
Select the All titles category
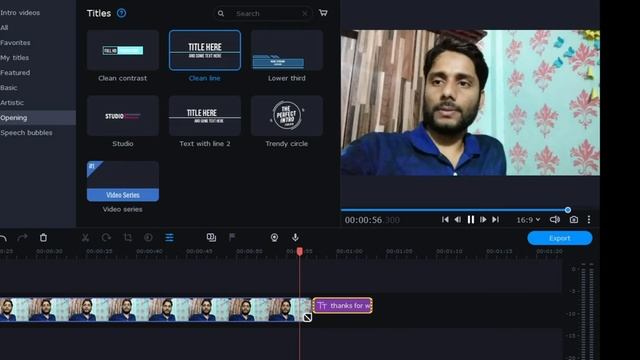click(4, 27)
